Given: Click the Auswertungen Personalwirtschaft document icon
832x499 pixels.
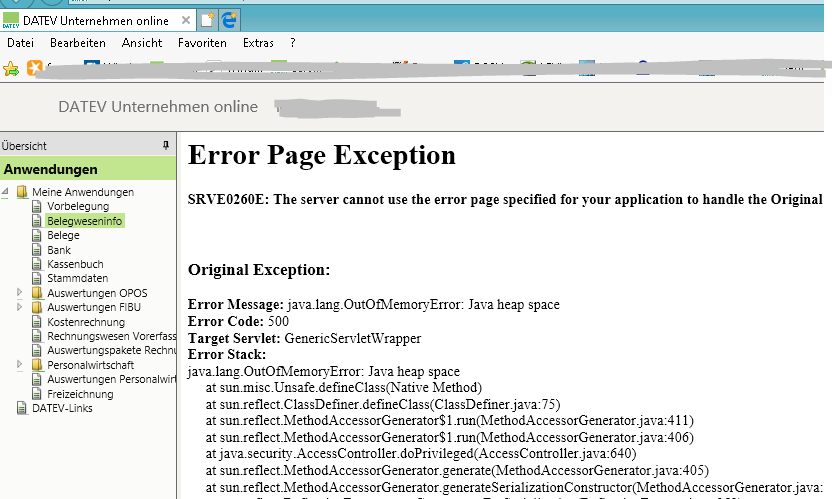Looking at the screenshot, I should 37,380.
